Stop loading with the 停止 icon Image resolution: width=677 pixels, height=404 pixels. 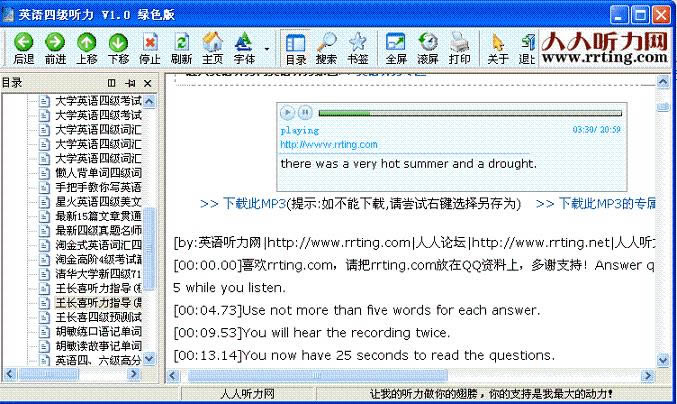tap(150, 43)
